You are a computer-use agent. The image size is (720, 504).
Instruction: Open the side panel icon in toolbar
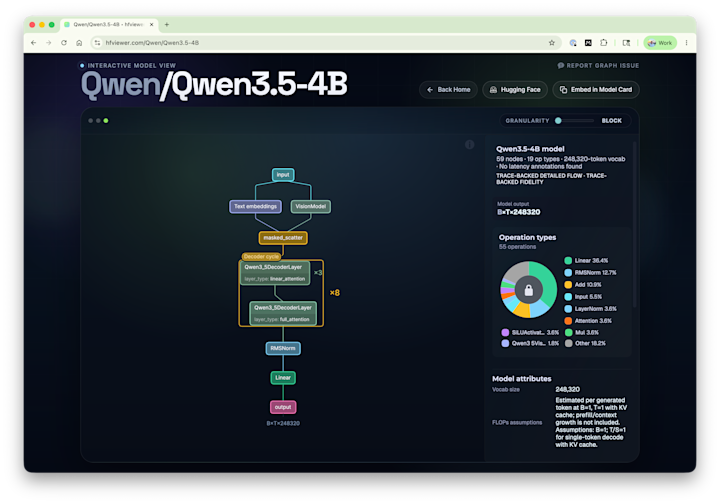click(x=626, y=43)
